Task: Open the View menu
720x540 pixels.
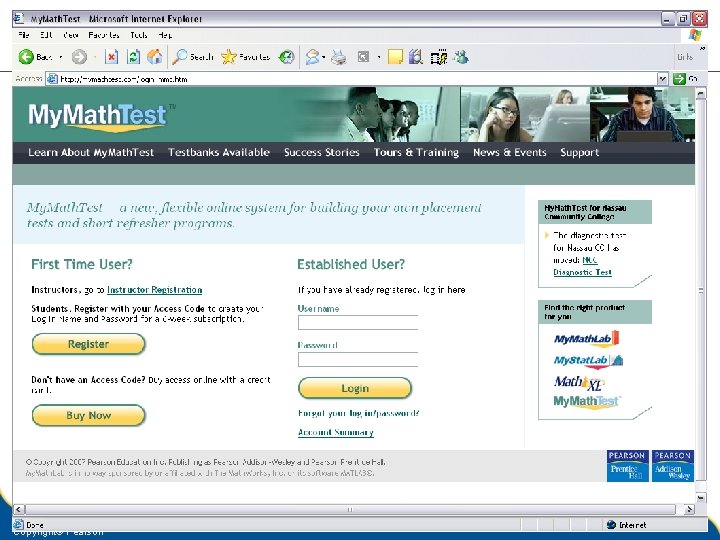Action: pyautogui.click(x=71, y=35)
